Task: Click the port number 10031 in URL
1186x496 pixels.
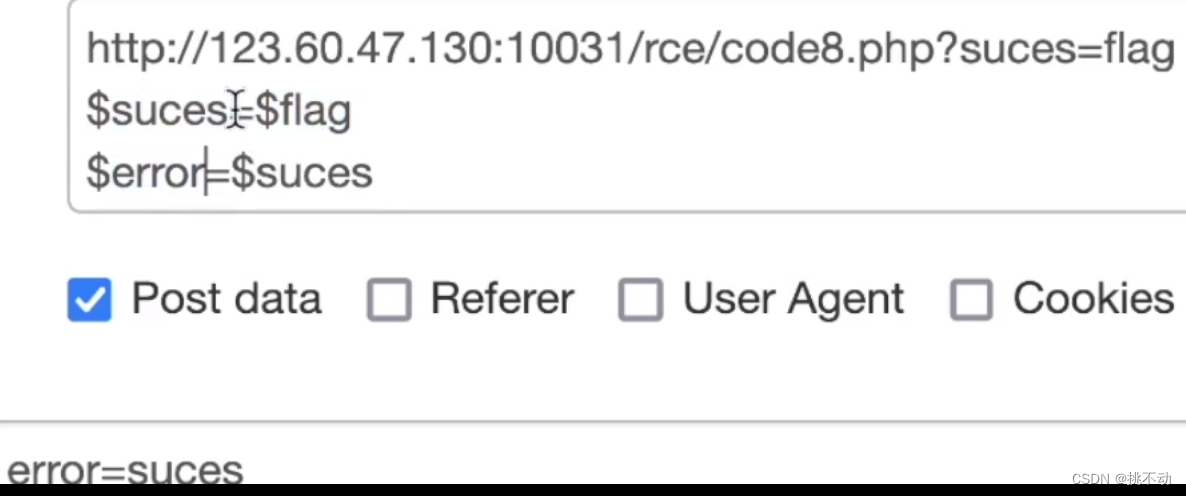Action: [559, 48]
